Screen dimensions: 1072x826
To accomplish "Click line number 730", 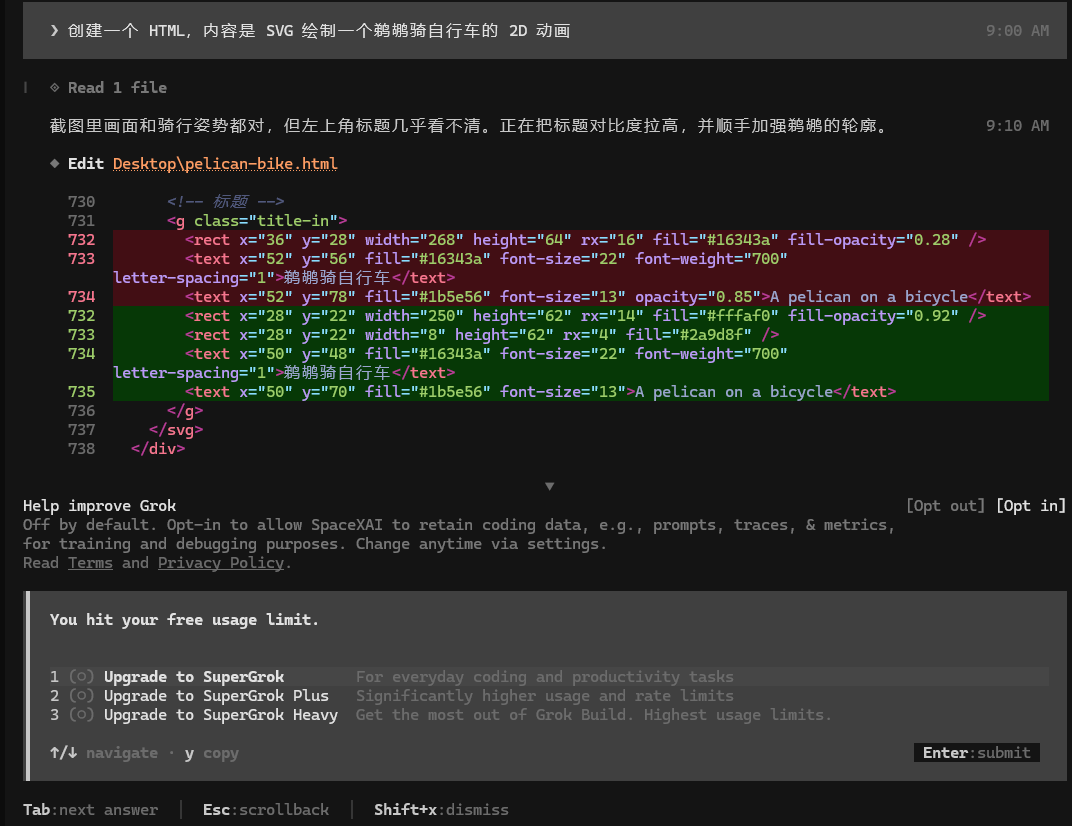I will [x=81, y=202].
